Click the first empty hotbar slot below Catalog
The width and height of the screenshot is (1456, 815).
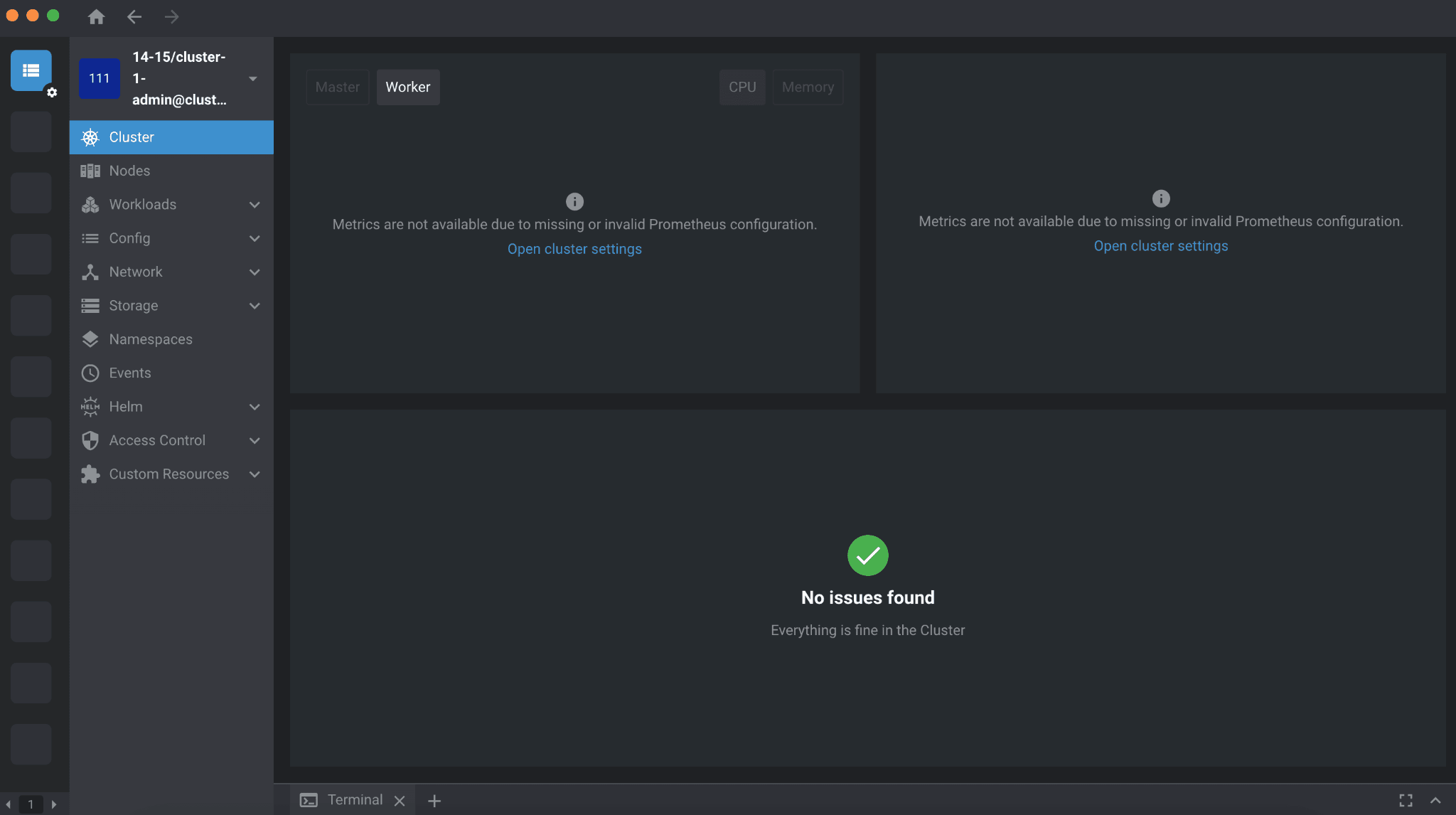coord(31,132)
